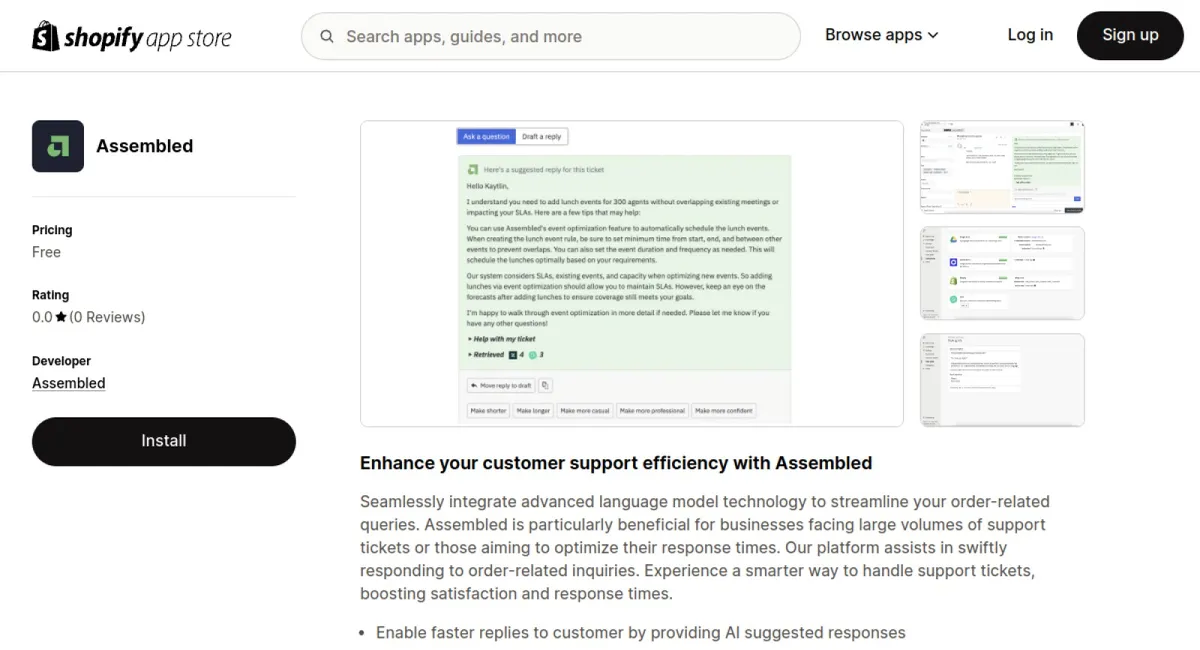The height and width of the screenshot is (650, 1200).
Task: Click the rating star icon
Action: (61, 317)
